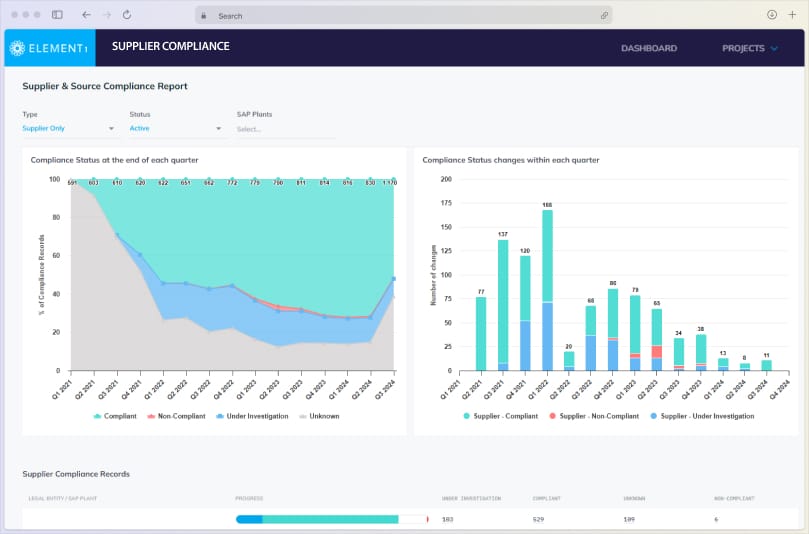Click the link icon in address bar
This screenshot has height=534, width=809.
604,16
